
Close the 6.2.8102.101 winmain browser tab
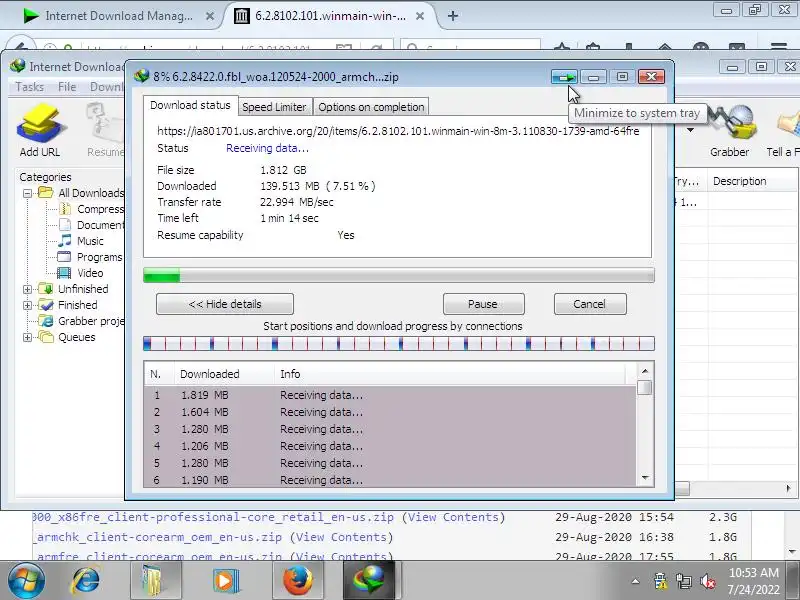pyautogui.click(x=420, y=16)
